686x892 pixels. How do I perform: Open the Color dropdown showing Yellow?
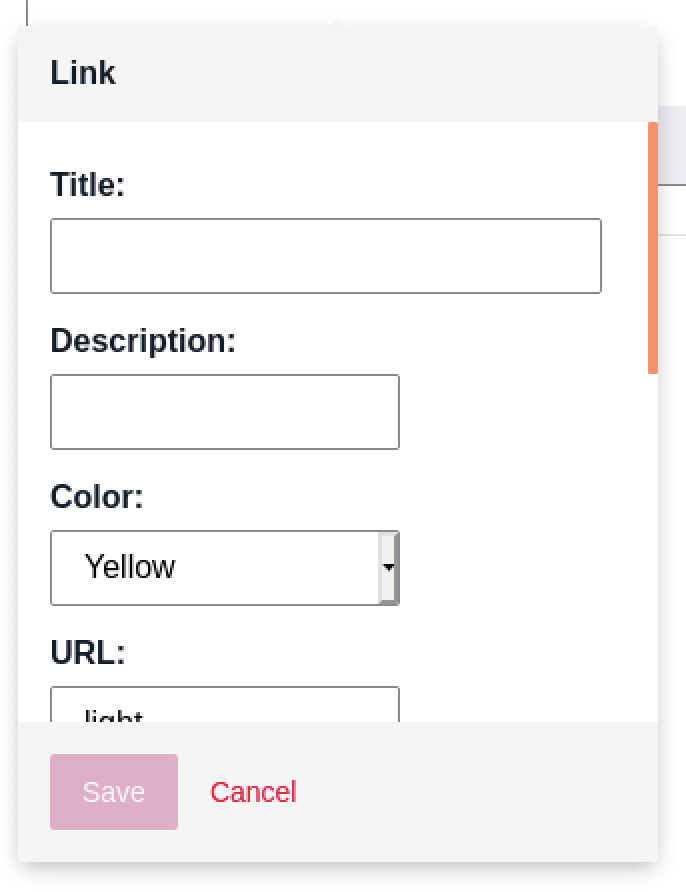tap(225, 568)
